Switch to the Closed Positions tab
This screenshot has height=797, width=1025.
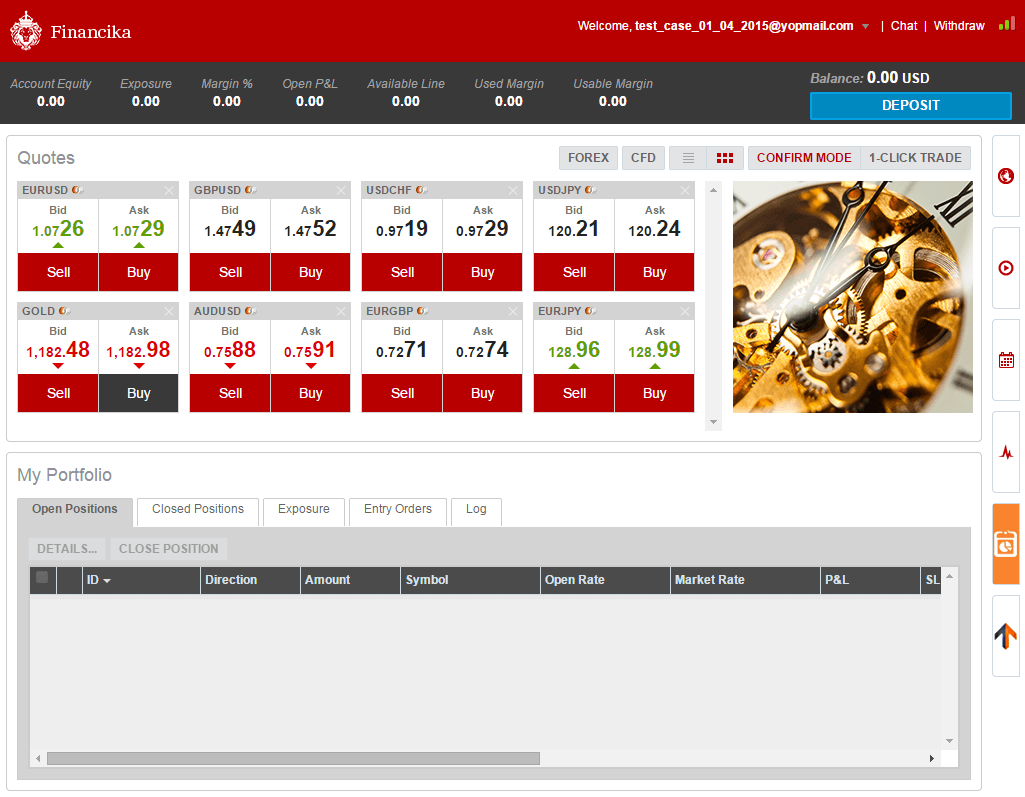pos(197,511)
